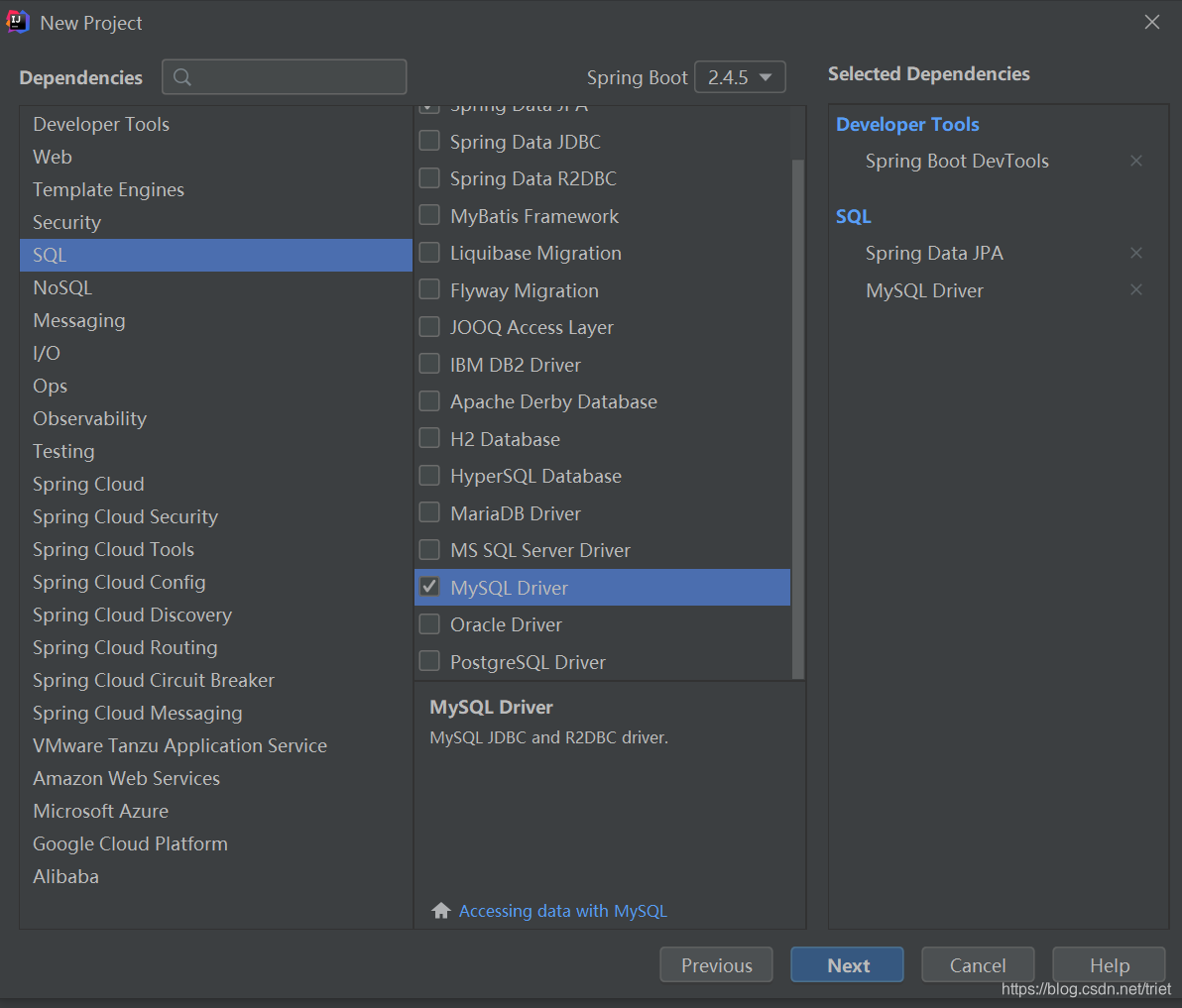Select Amazon Web Services category
The image size is (1182, 1008).
click(x=215, y=779)
